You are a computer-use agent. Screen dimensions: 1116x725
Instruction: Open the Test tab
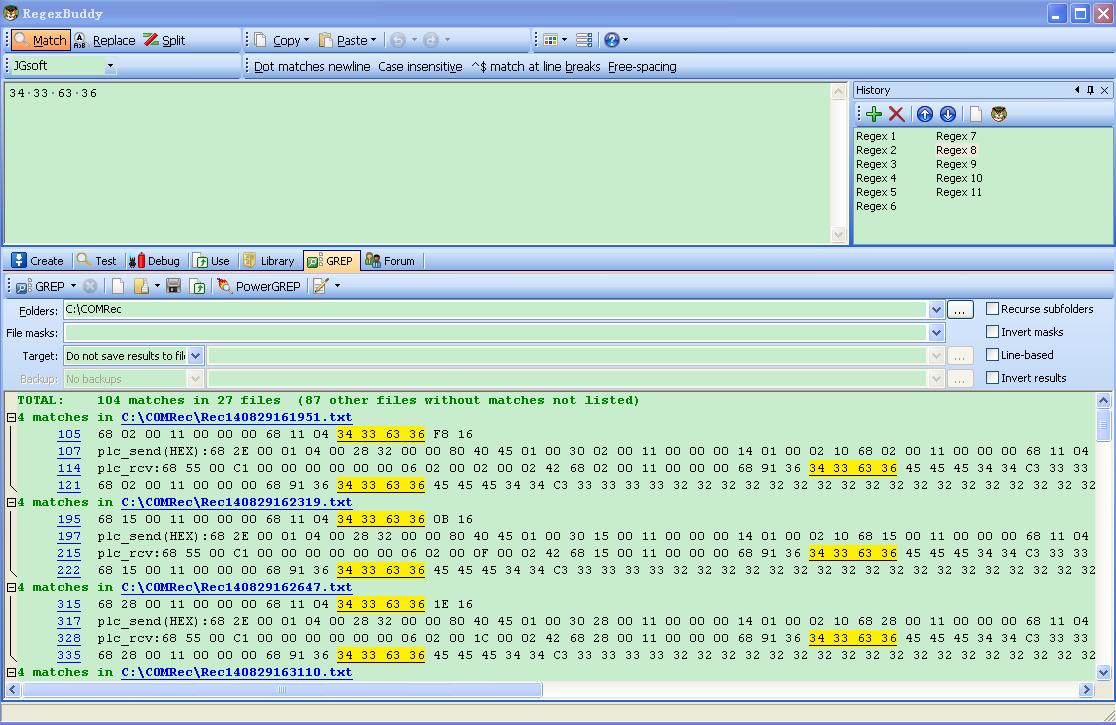[x=97, y=261]
